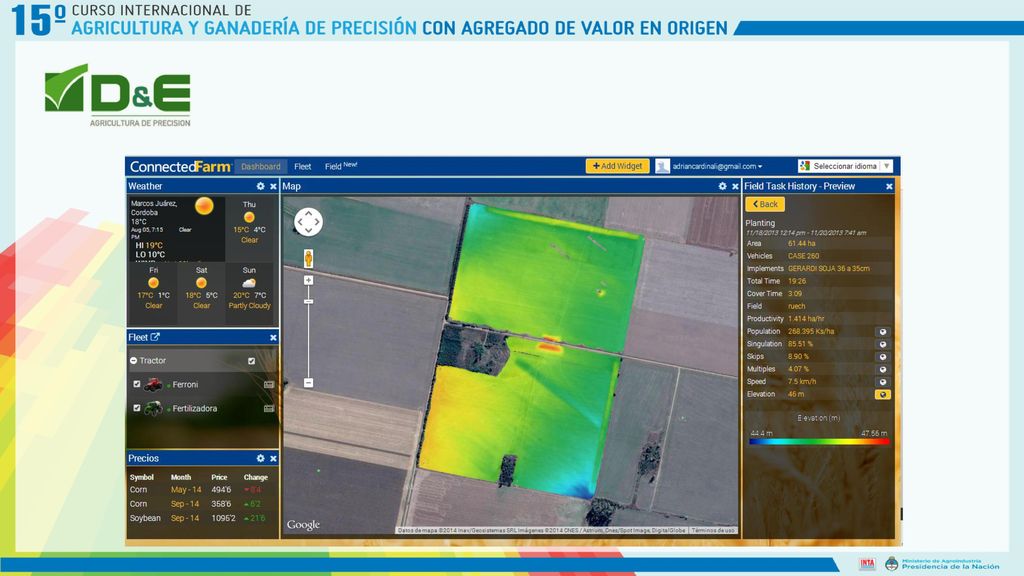This screenshot has width=1024, height=576.
Task: Click Productivity value '1.414 ha/hr'
Action: (806, 319)
